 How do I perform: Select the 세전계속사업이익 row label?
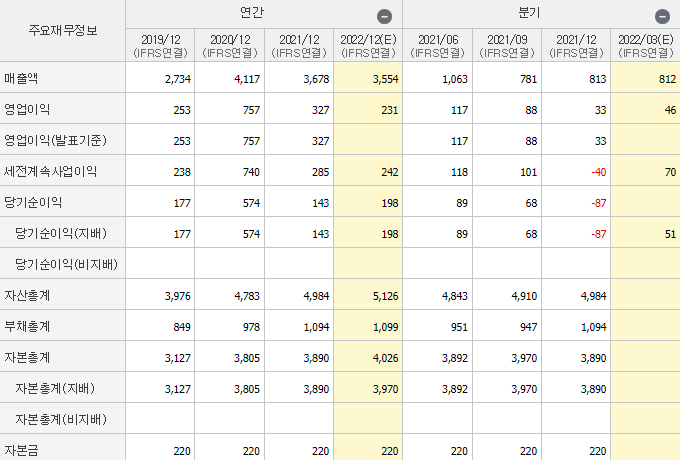pos(50,171)
